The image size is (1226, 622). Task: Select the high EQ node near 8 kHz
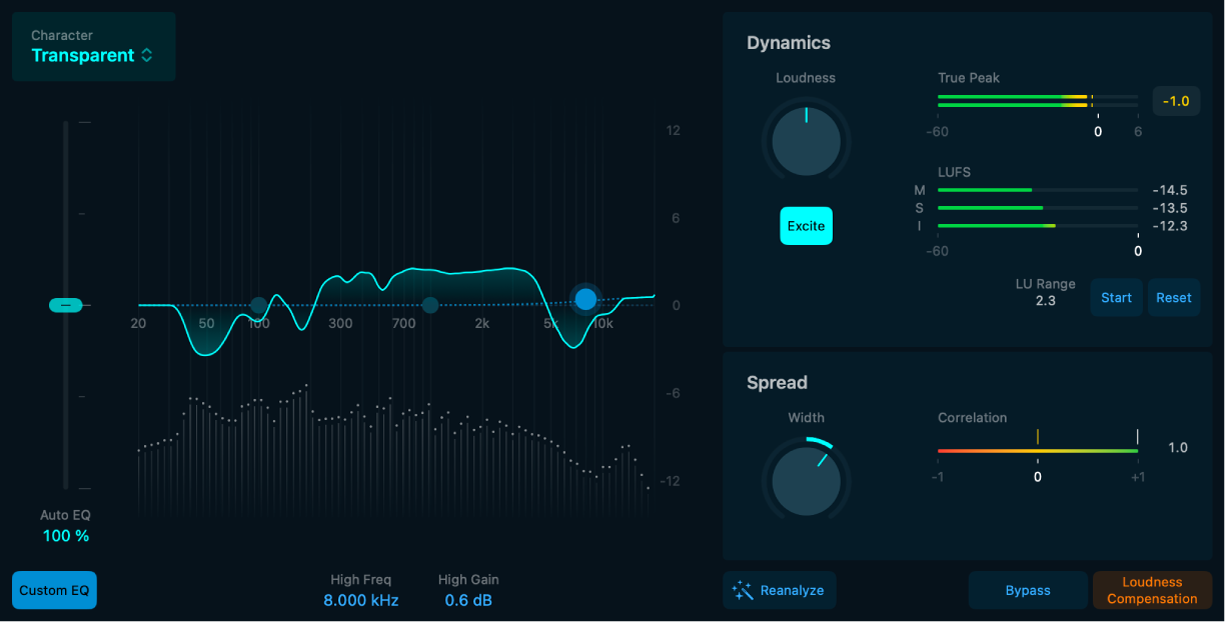point(585,299)
